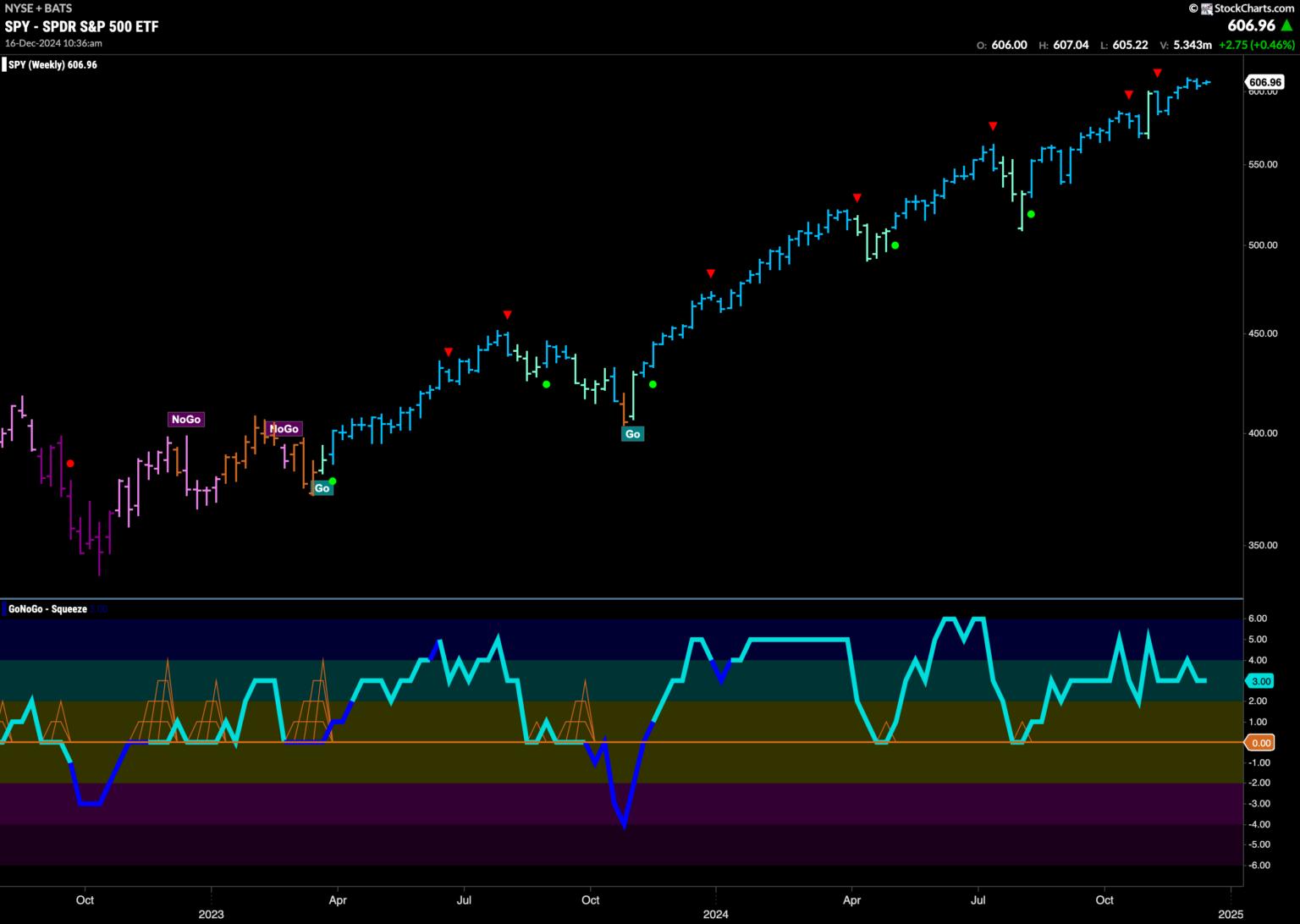Click the orange 0.00 zero-line badge
This screenshot has width=1300, height=924.
click(x=1261, y=743)
